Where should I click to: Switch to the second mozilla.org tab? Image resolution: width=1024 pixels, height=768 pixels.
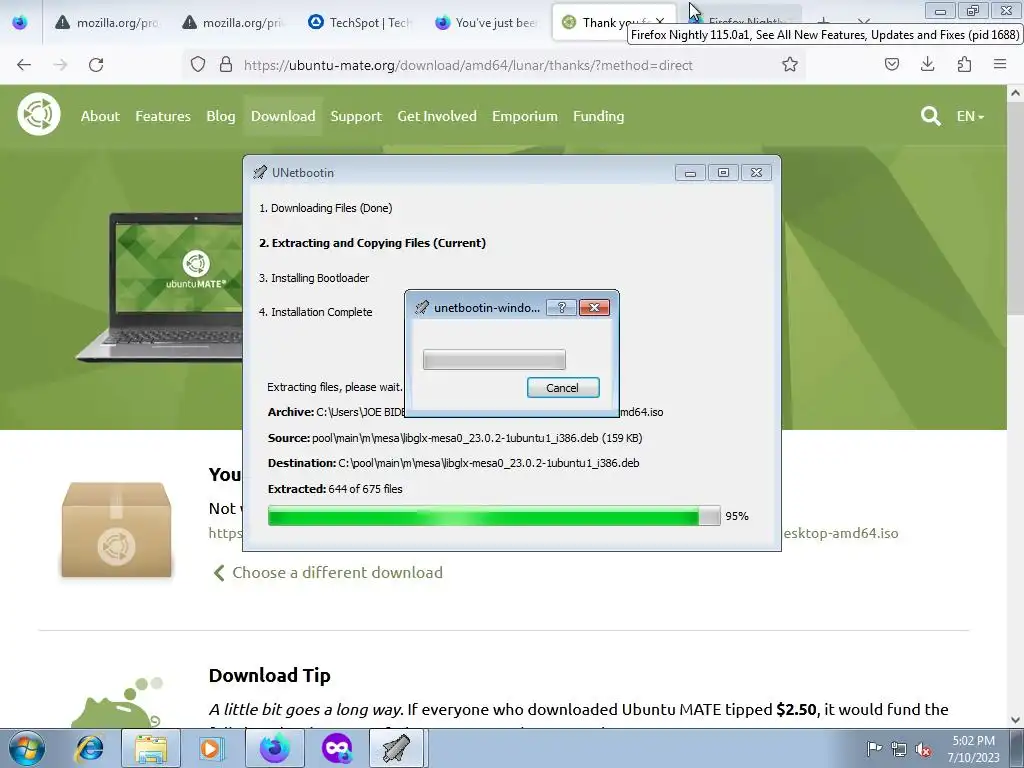click(x=233, y=22)
